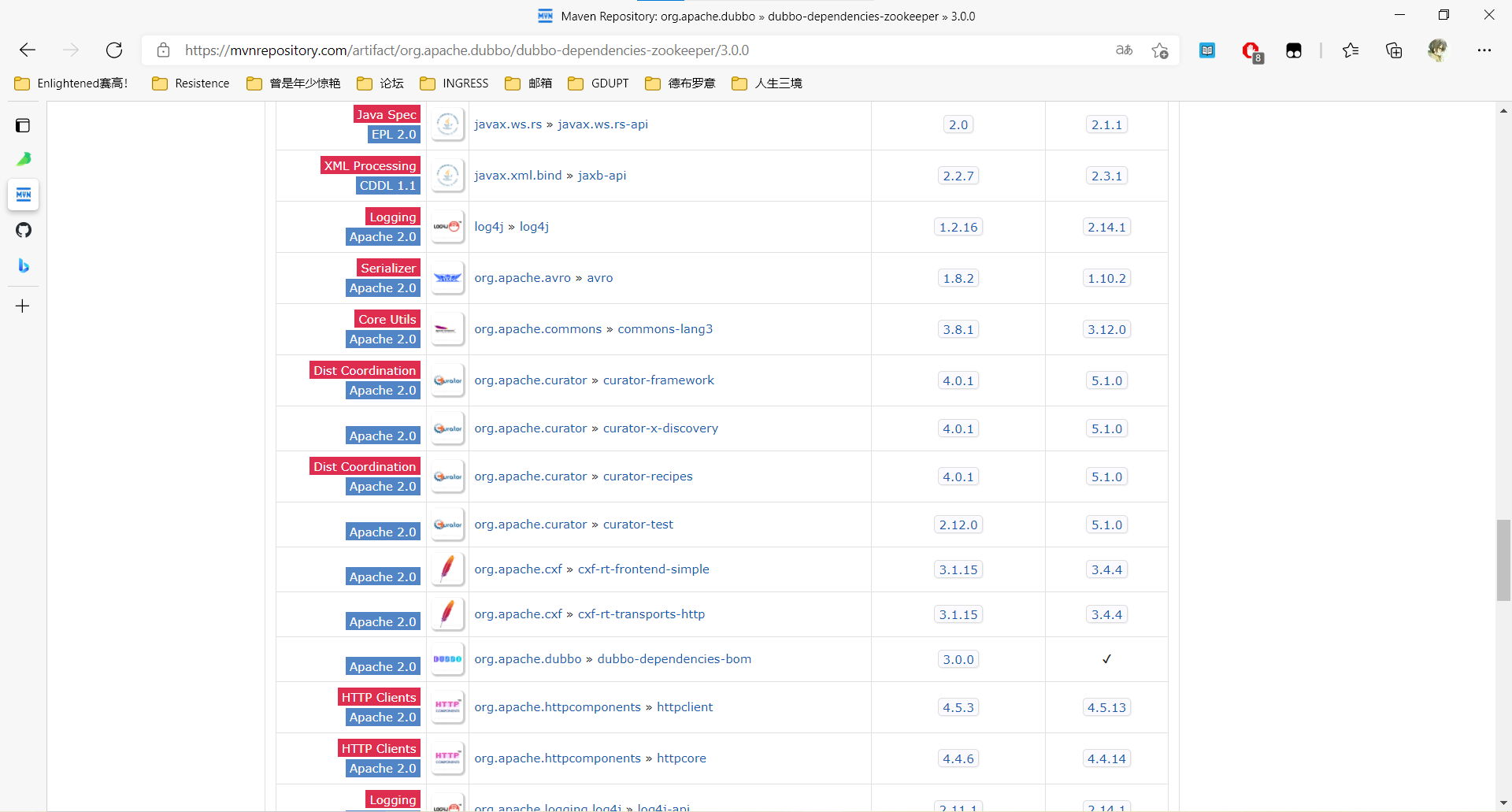1512x812 pixels.
Task: Open the GDUPT bookmark folder
Action: pyautogui.click(x=598, y=83)
